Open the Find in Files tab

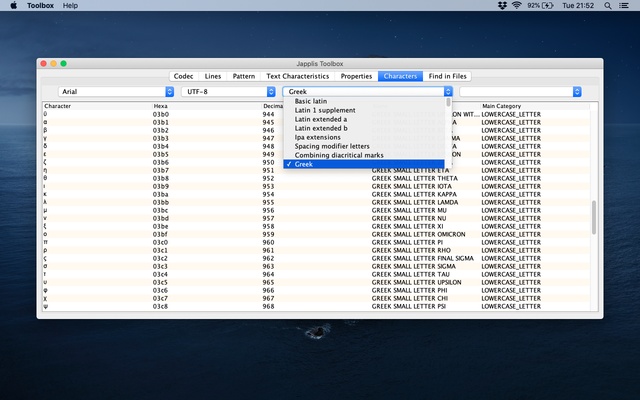[x=447, y=76]
